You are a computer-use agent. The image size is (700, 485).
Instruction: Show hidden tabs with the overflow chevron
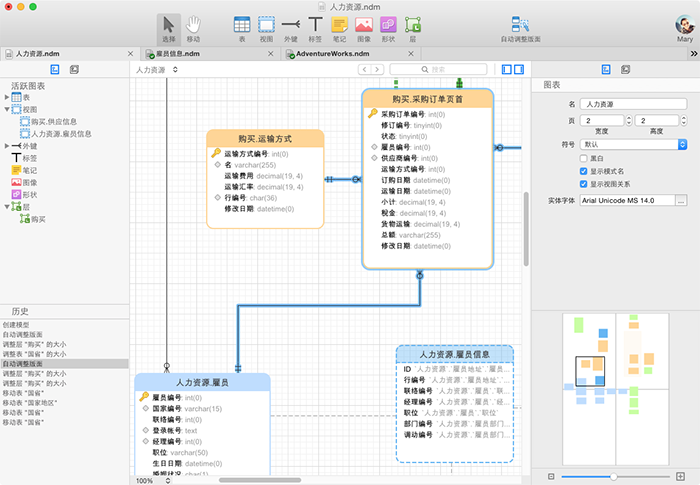694,54
